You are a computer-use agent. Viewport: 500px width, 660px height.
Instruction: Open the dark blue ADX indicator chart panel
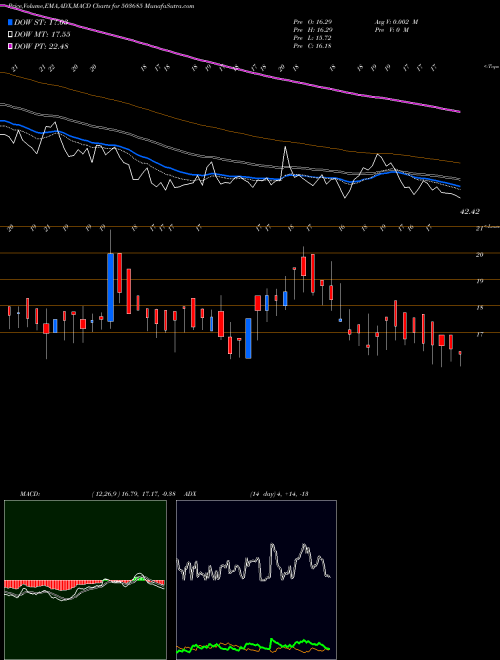256,580
